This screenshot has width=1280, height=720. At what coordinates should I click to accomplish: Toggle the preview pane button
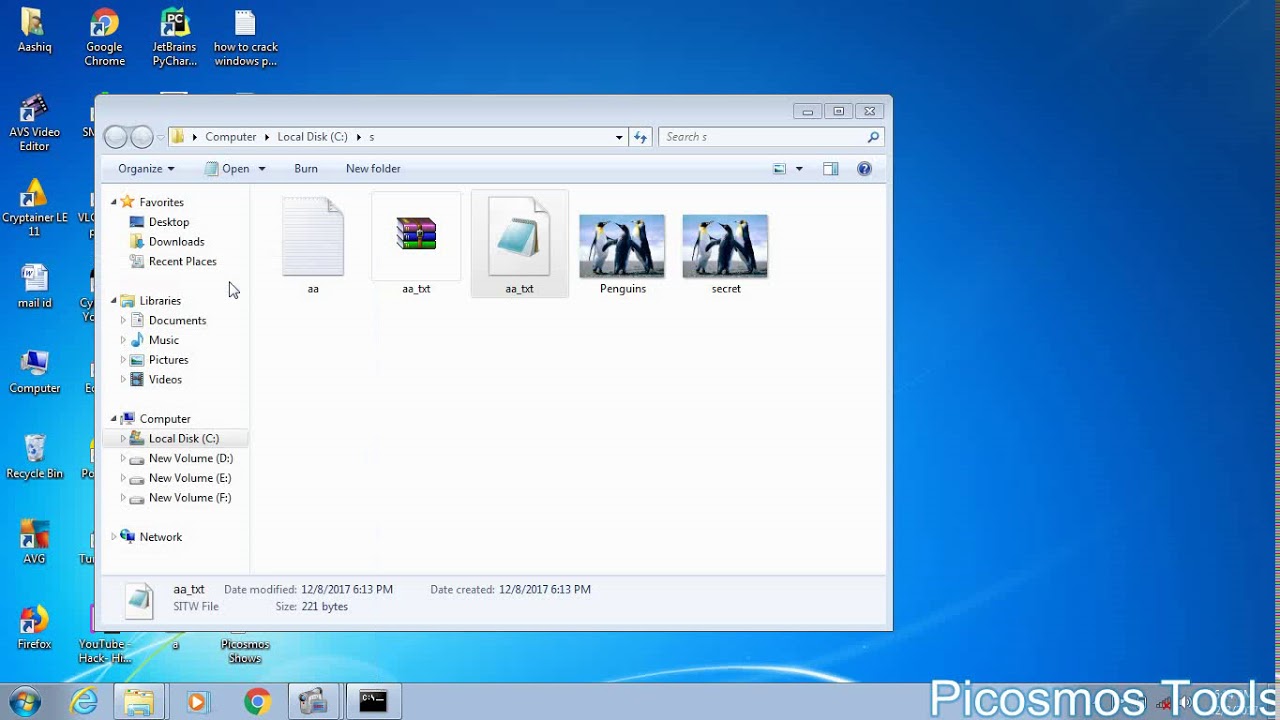point(830,169)
